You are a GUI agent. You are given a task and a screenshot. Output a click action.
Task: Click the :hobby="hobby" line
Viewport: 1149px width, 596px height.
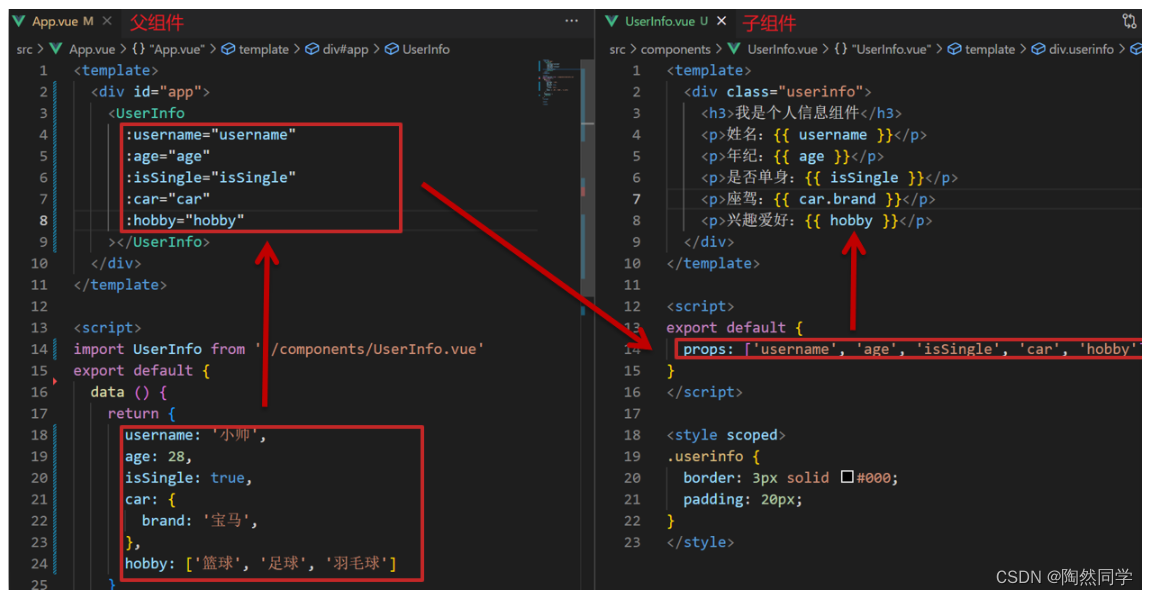[185, 221]
